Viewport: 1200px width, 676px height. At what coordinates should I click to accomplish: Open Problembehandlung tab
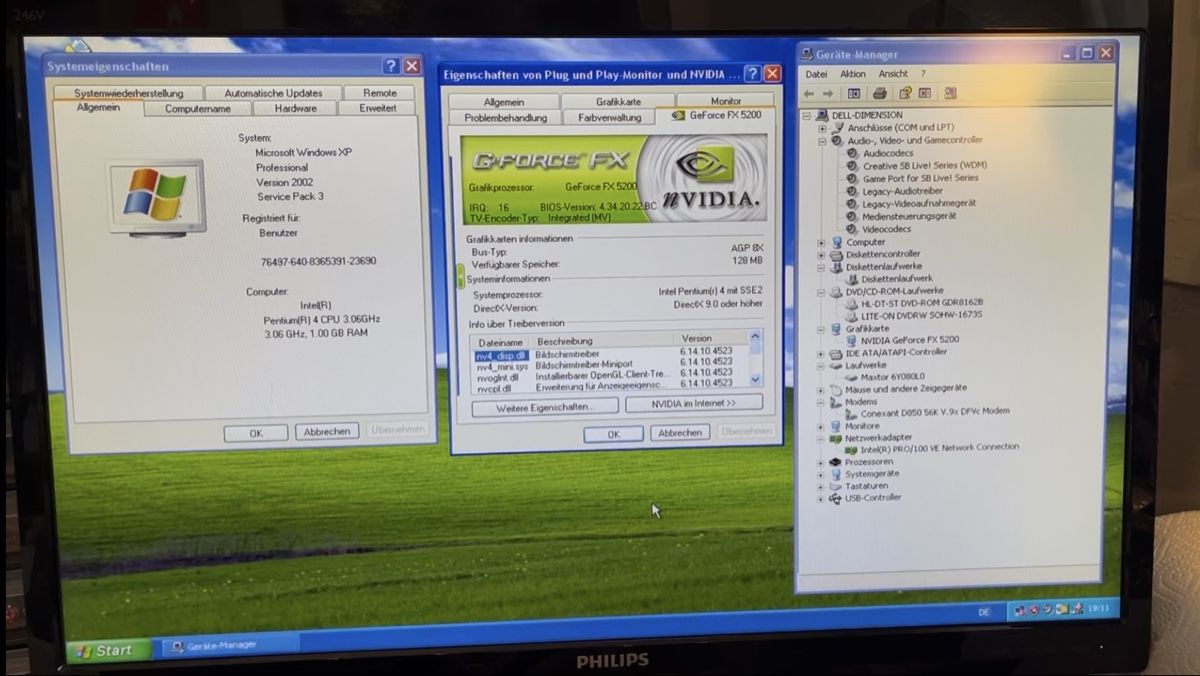pos(505,117)
